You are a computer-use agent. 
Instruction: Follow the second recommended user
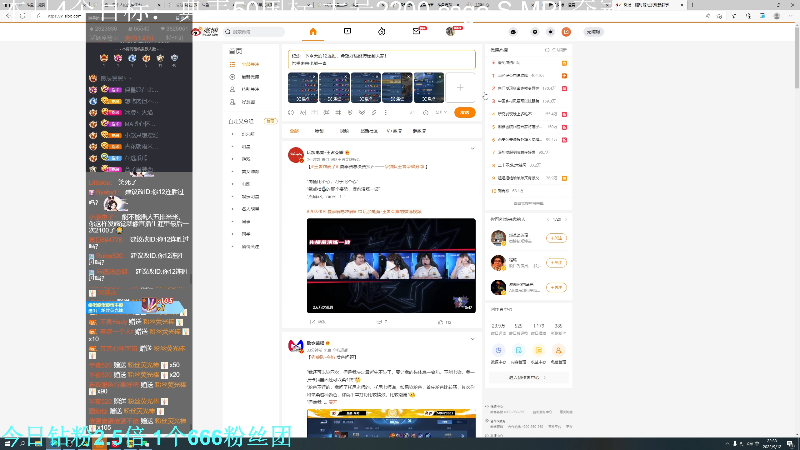click(556, 263)
